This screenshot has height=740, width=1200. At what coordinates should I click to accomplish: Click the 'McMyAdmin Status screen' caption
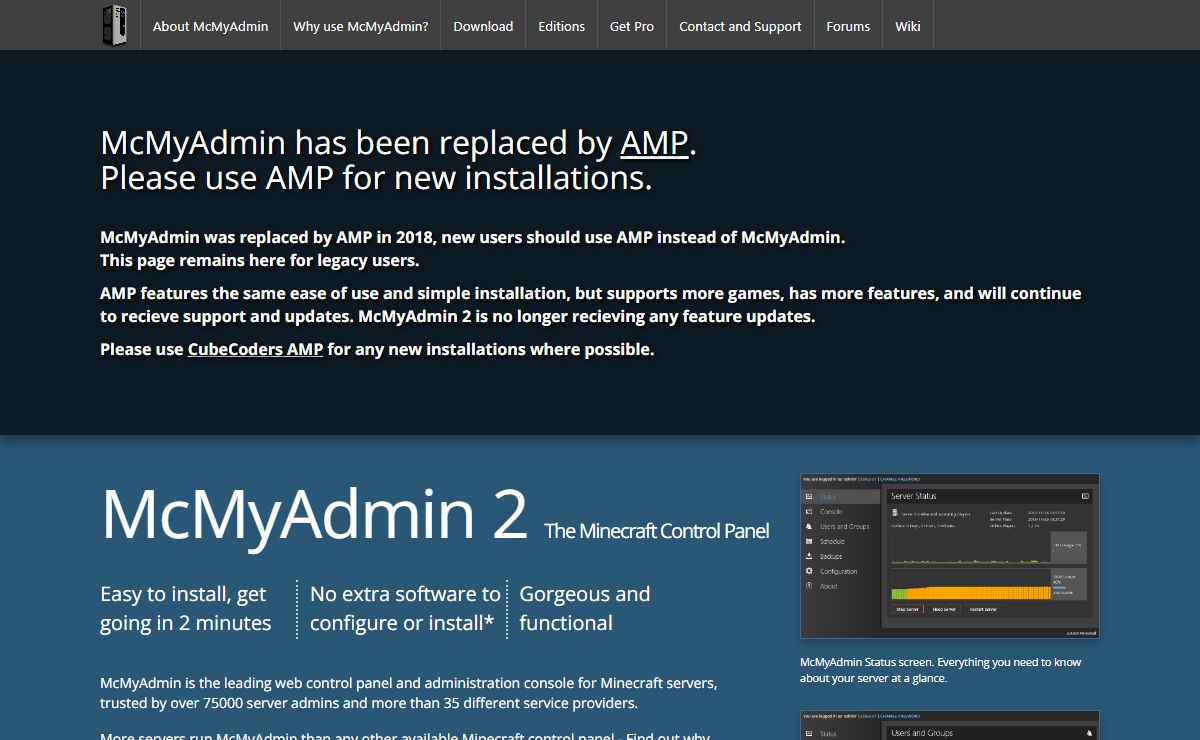coord(940,670)
